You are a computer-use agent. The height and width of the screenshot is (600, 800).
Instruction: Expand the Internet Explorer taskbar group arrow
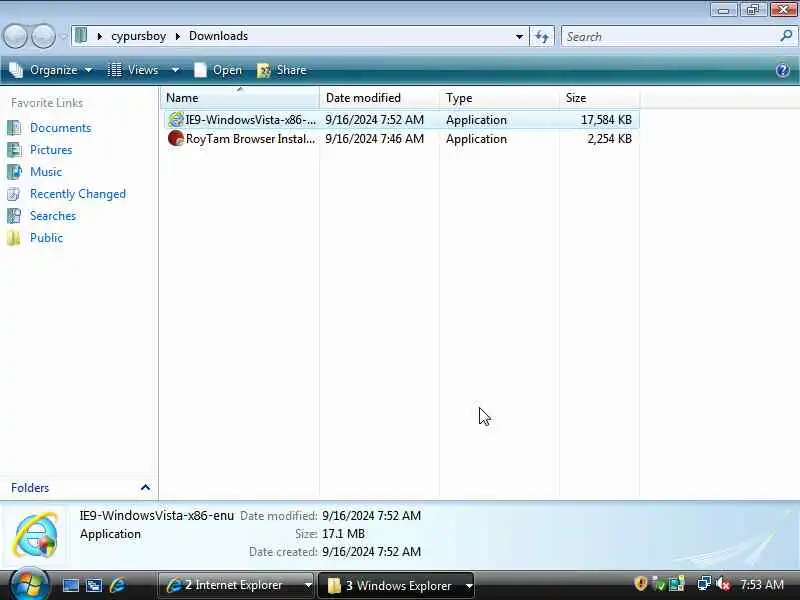[308, 585]
